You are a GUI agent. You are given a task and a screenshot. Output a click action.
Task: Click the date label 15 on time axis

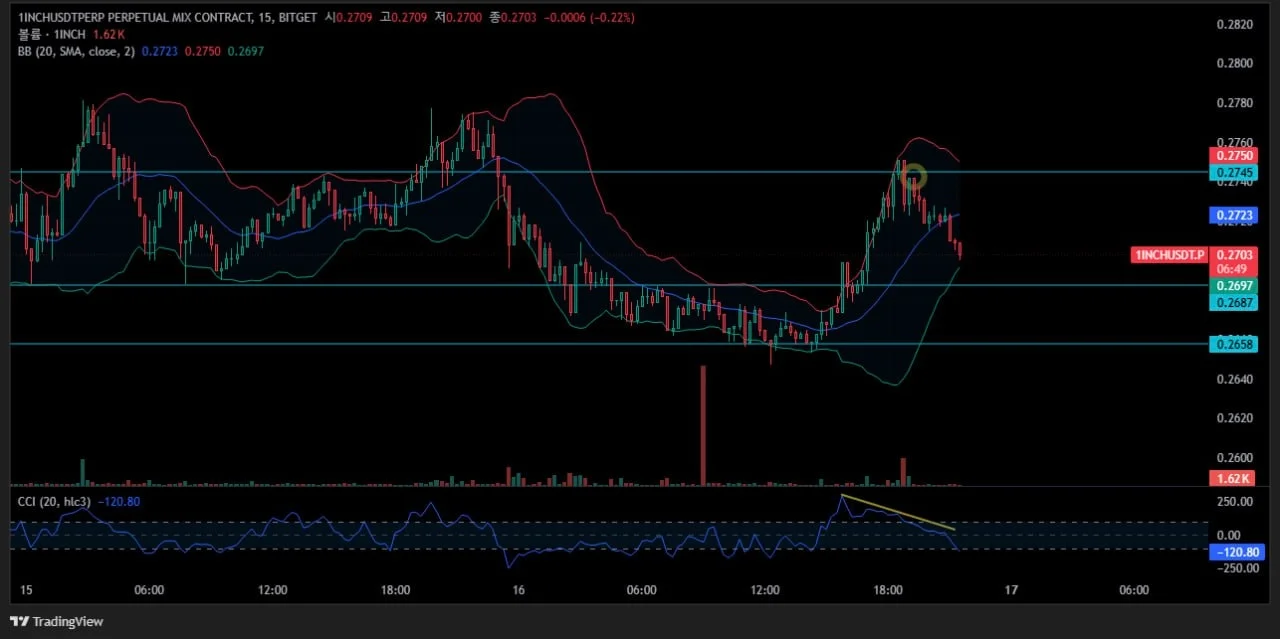pos(26,590)
